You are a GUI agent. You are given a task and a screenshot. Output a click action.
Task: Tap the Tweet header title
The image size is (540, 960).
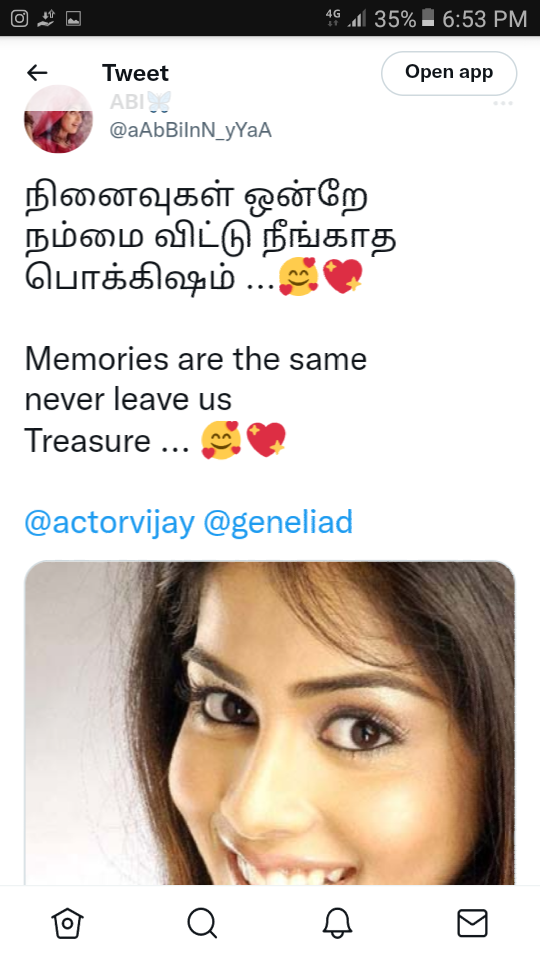pyautogui.click(x=135, y=73)
